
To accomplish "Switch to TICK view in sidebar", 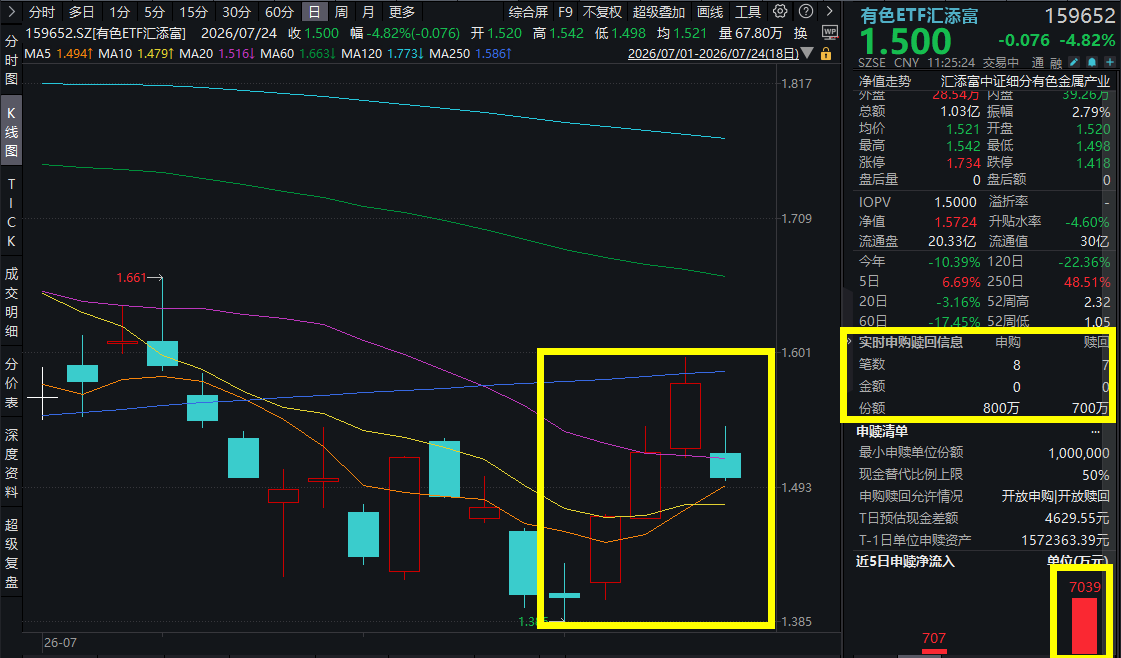I will tap(11, 212).
